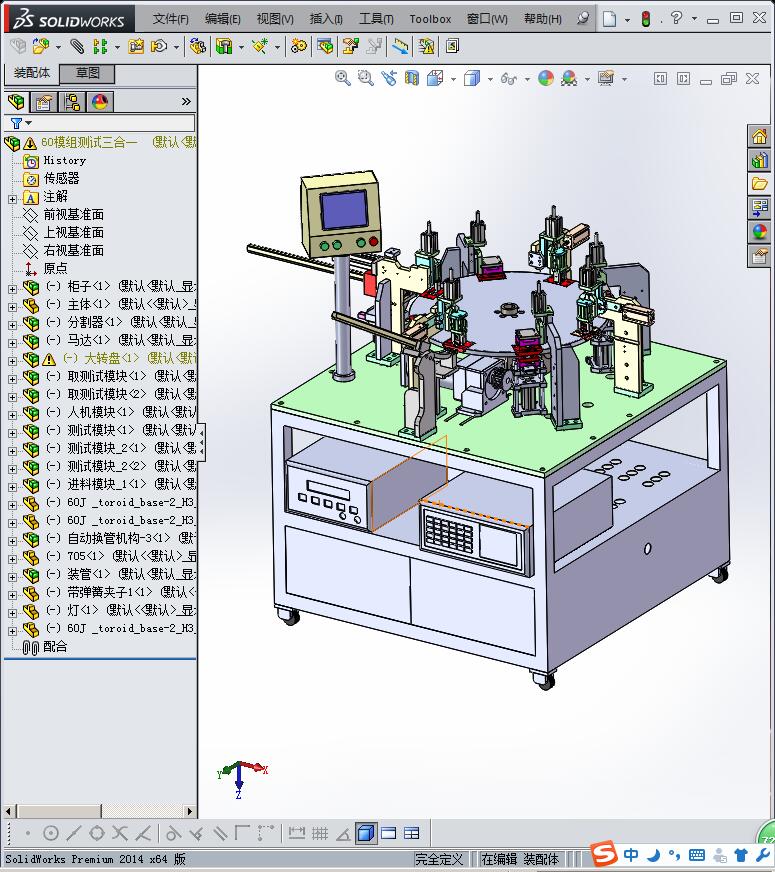Click the Interference Detection icon
Screen dimensions: 775x872
tap(426, 46)
